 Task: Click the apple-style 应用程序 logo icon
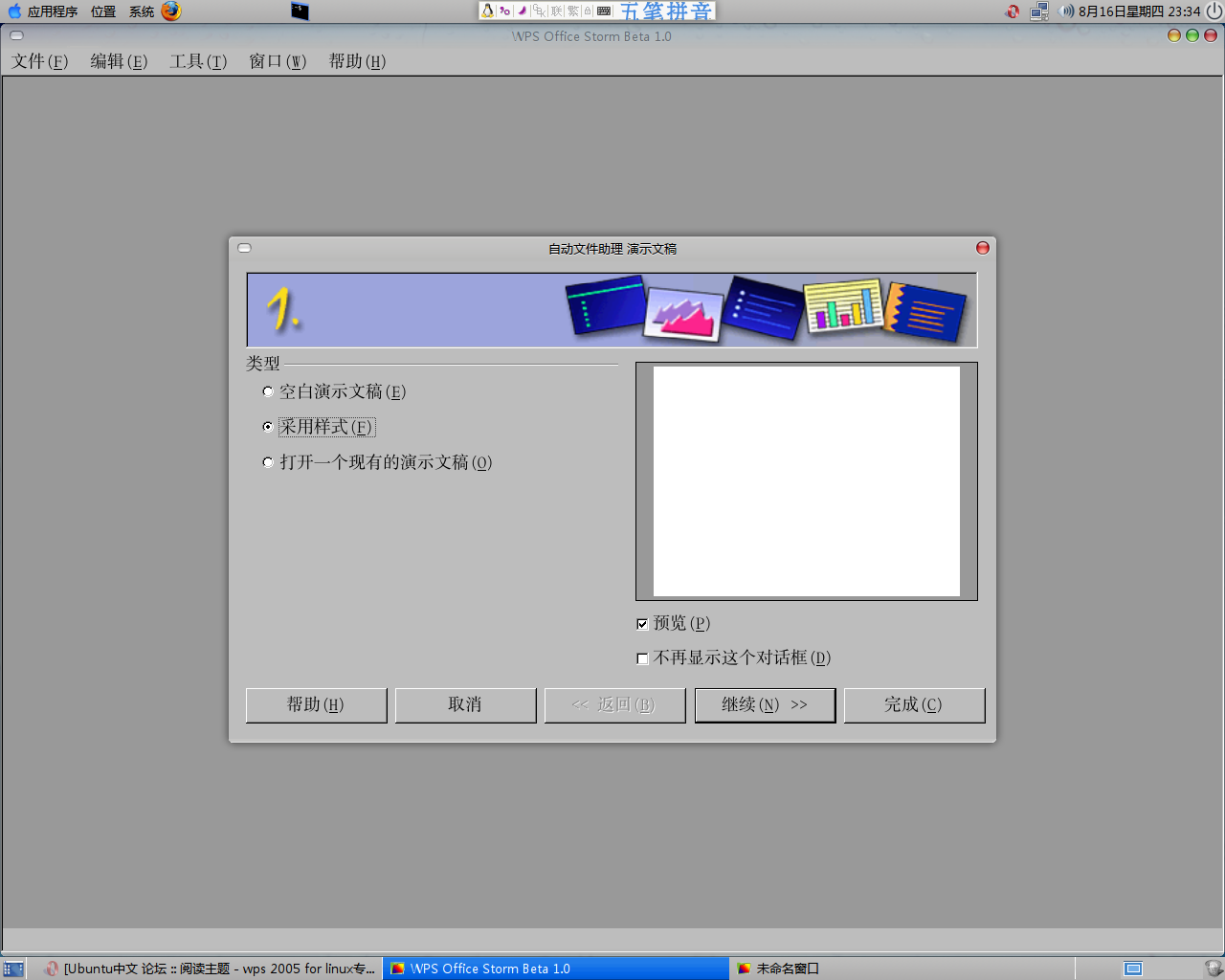[x=13, y=11]
